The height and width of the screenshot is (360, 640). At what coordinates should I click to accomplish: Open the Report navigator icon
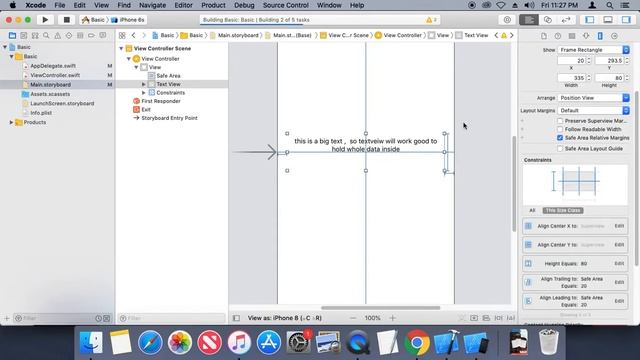102,36
